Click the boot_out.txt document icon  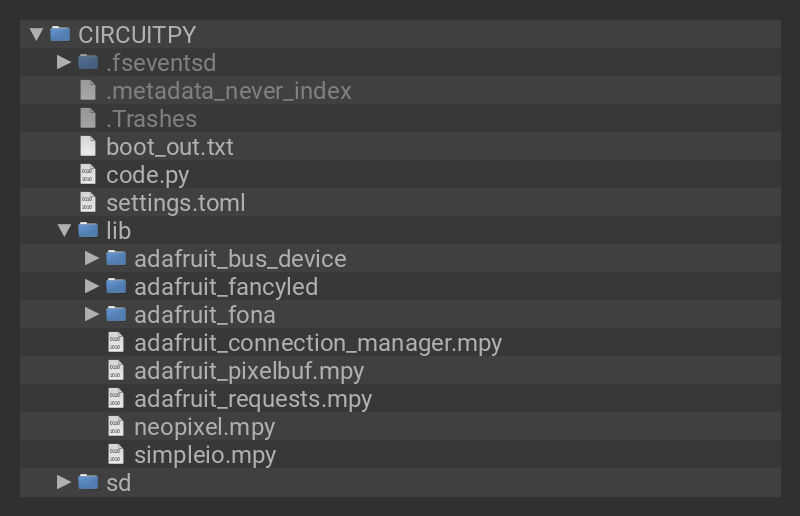pos(88,147)
